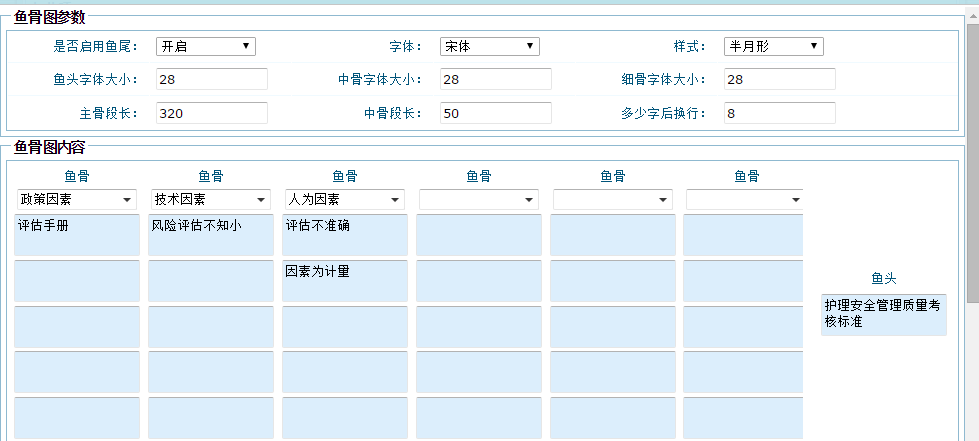The image size is (979, 441).
Task: Focus the 主骨段长 field showing 320
Action: (x=211, y=113)
